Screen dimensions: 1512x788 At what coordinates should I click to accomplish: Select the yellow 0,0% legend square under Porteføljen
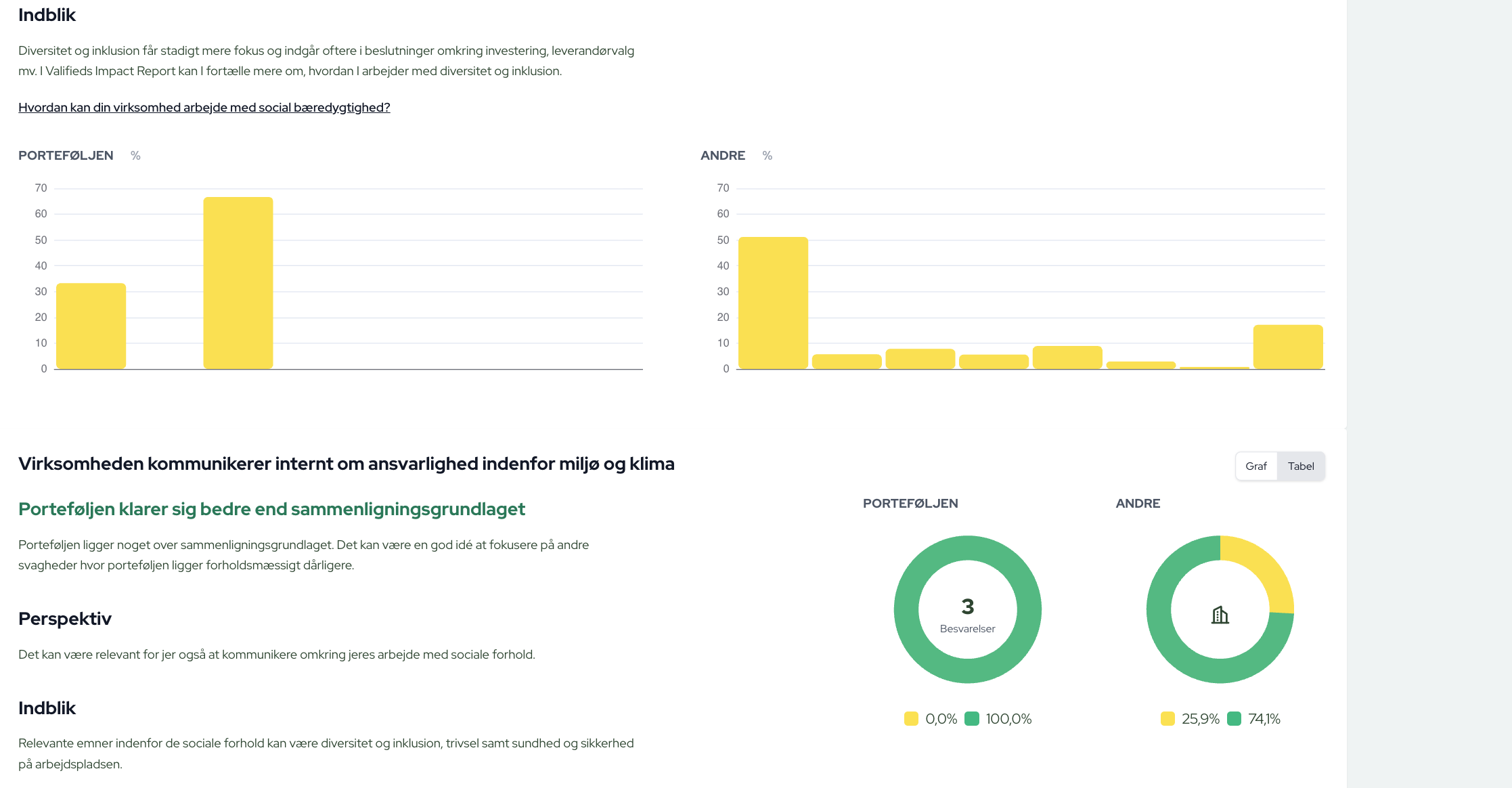(910, 718)
